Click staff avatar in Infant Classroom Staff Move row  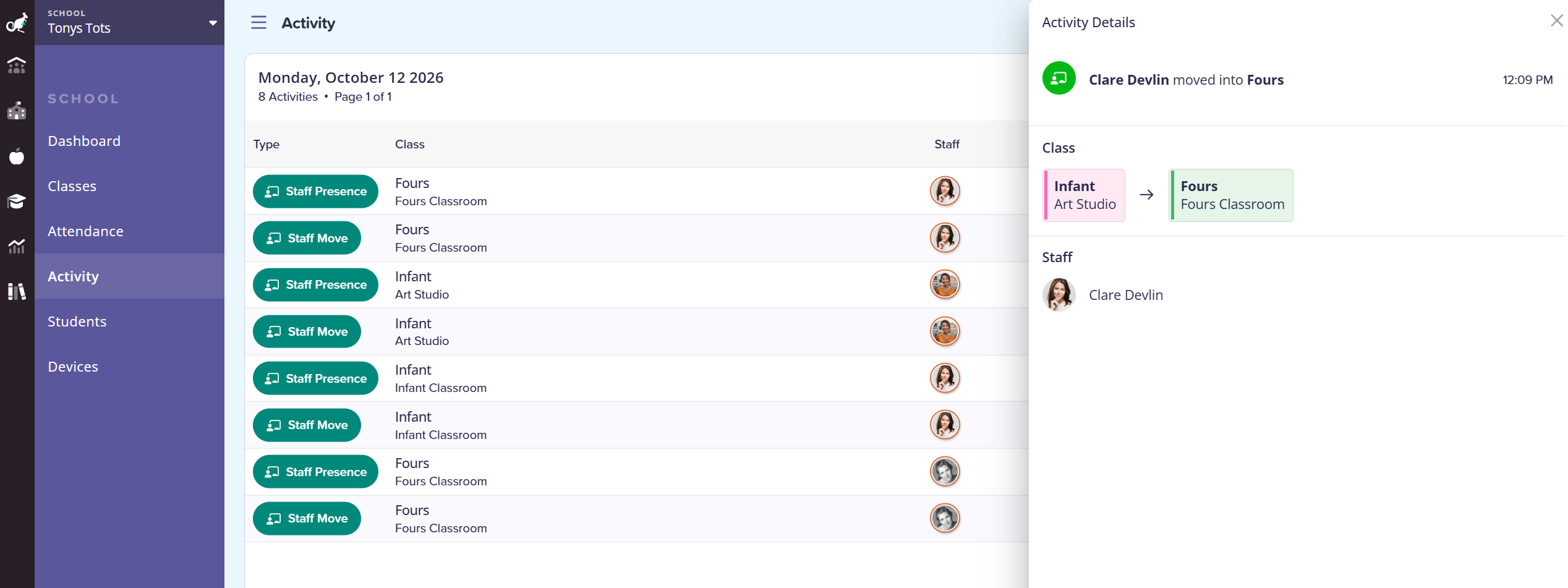(945, 425)
